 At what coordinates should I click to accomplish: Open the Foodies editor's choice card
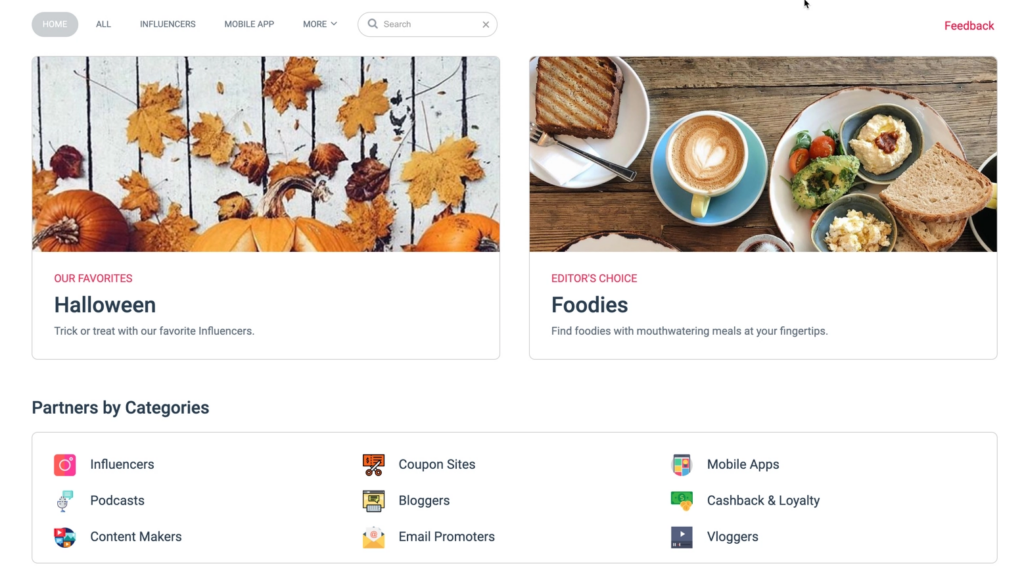[x=762, y=205]
